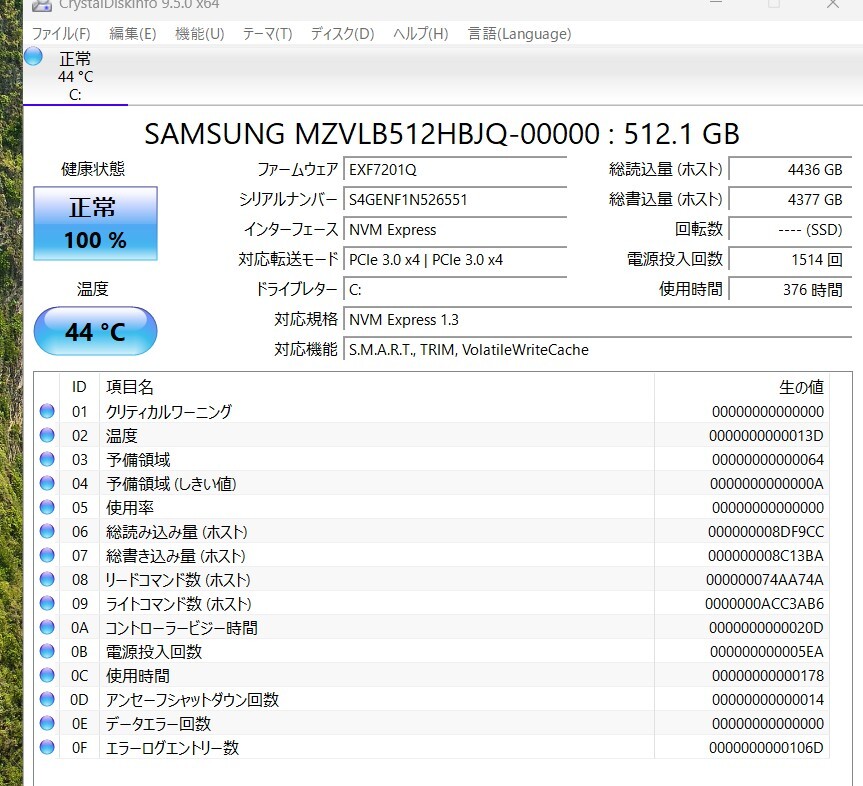This screenshot has height=786, width=863.
Task: Click the 44 °C temperature button
Action: (x=95, y=332)
